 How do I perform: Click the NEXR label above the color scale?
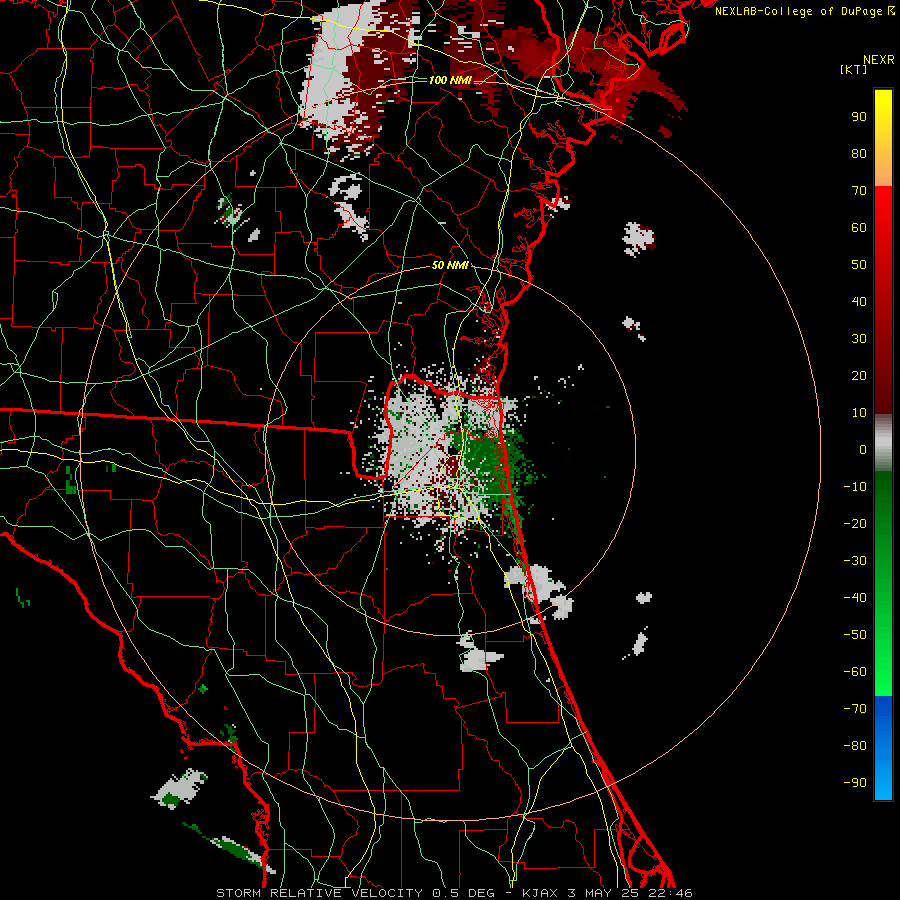click(x=879, y=60)
